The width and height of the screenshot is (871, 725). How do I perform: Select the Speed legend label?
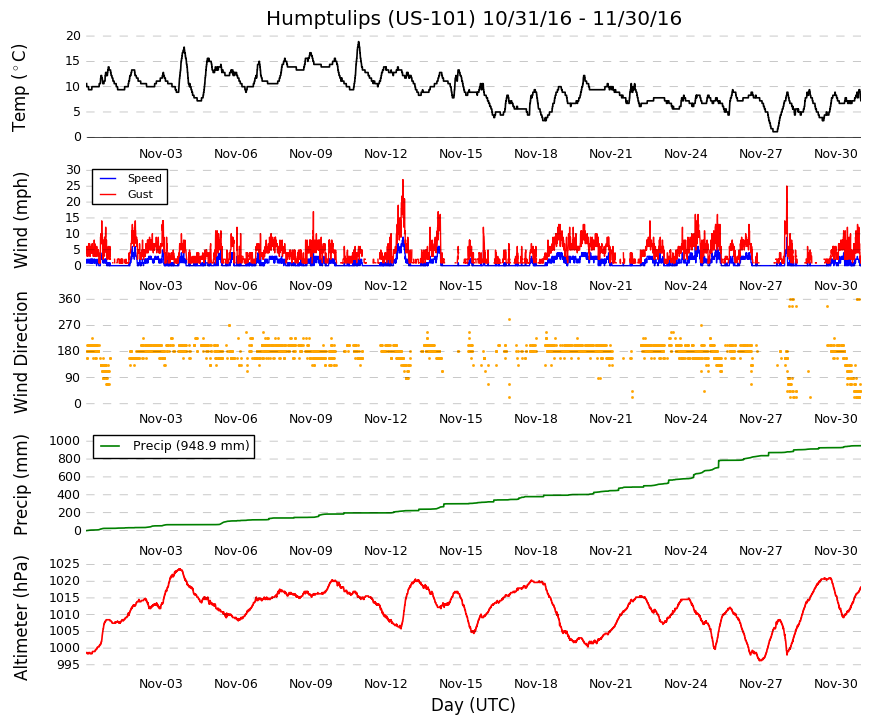[144, 178]
